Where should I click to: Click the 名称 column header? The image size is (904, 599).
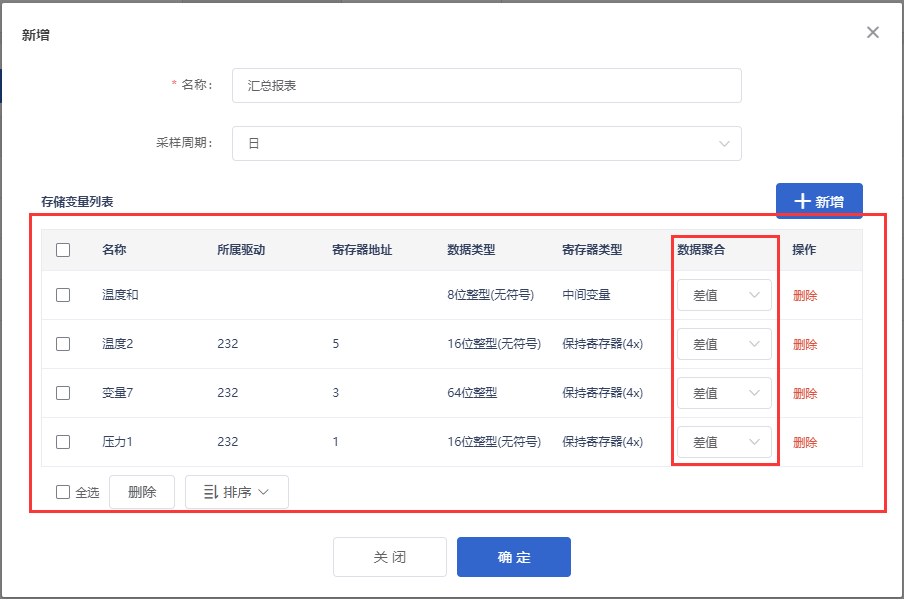[x=114, y=250]
